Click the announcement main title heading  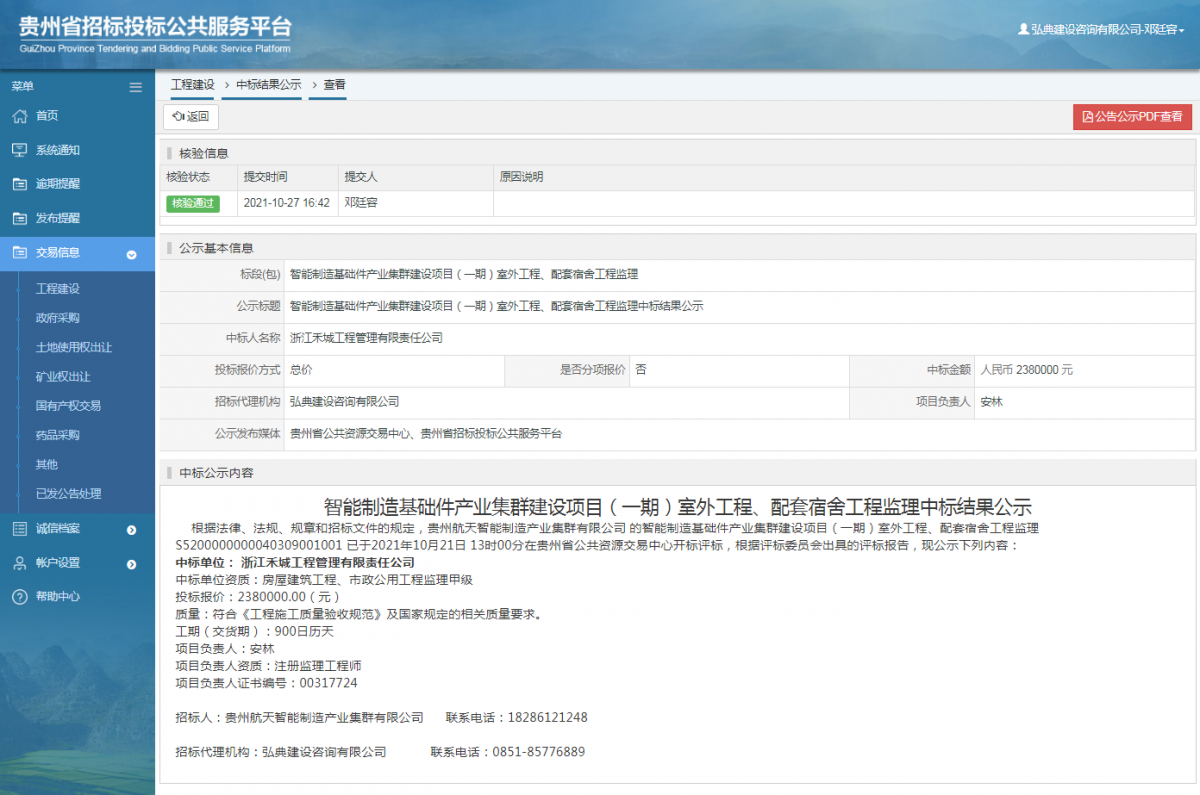coord(678,506)
